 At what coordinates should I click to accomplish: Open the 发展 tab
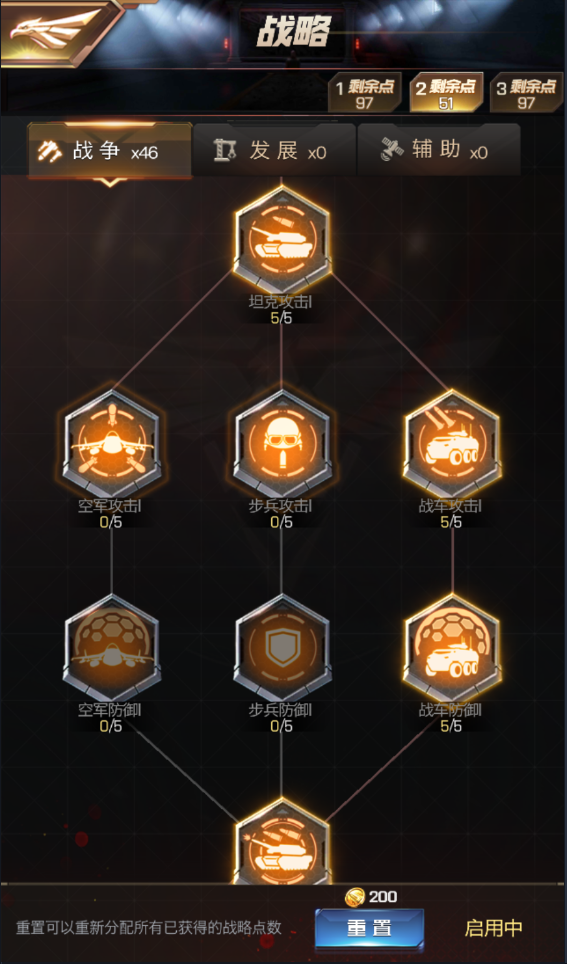coord(274,151)
